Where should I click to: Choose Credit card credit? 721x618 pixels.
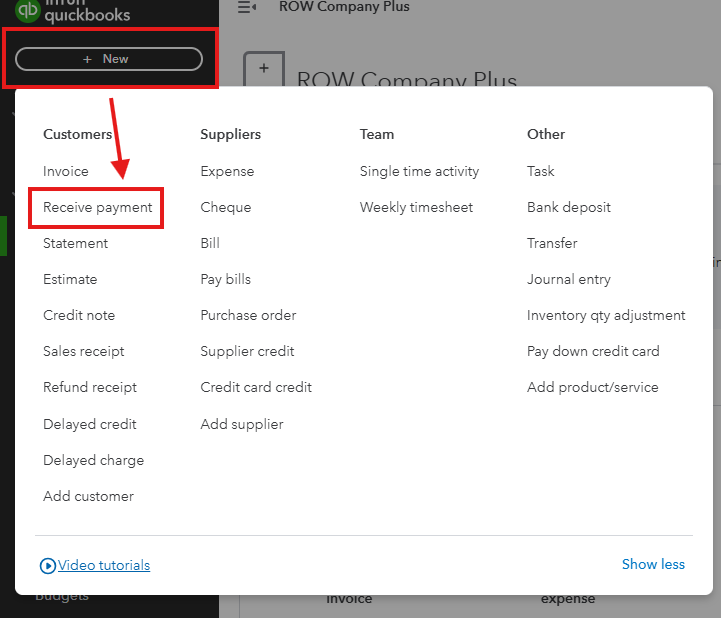point(256,387)
